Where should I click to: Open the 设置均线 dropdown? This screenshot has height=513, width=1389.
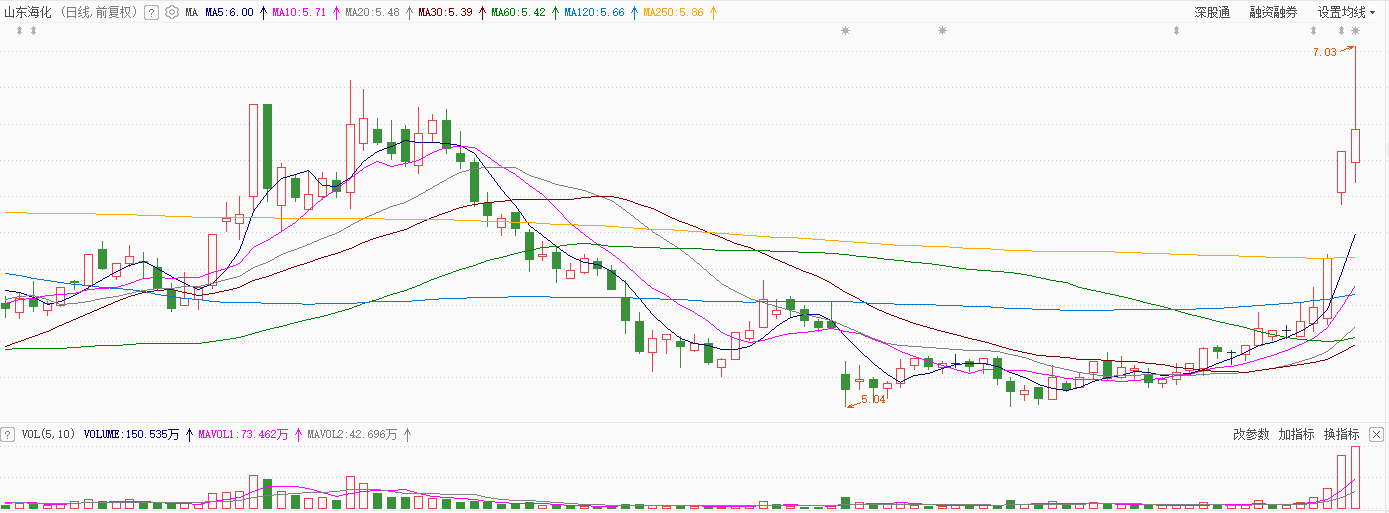(x=1346, y=13)
